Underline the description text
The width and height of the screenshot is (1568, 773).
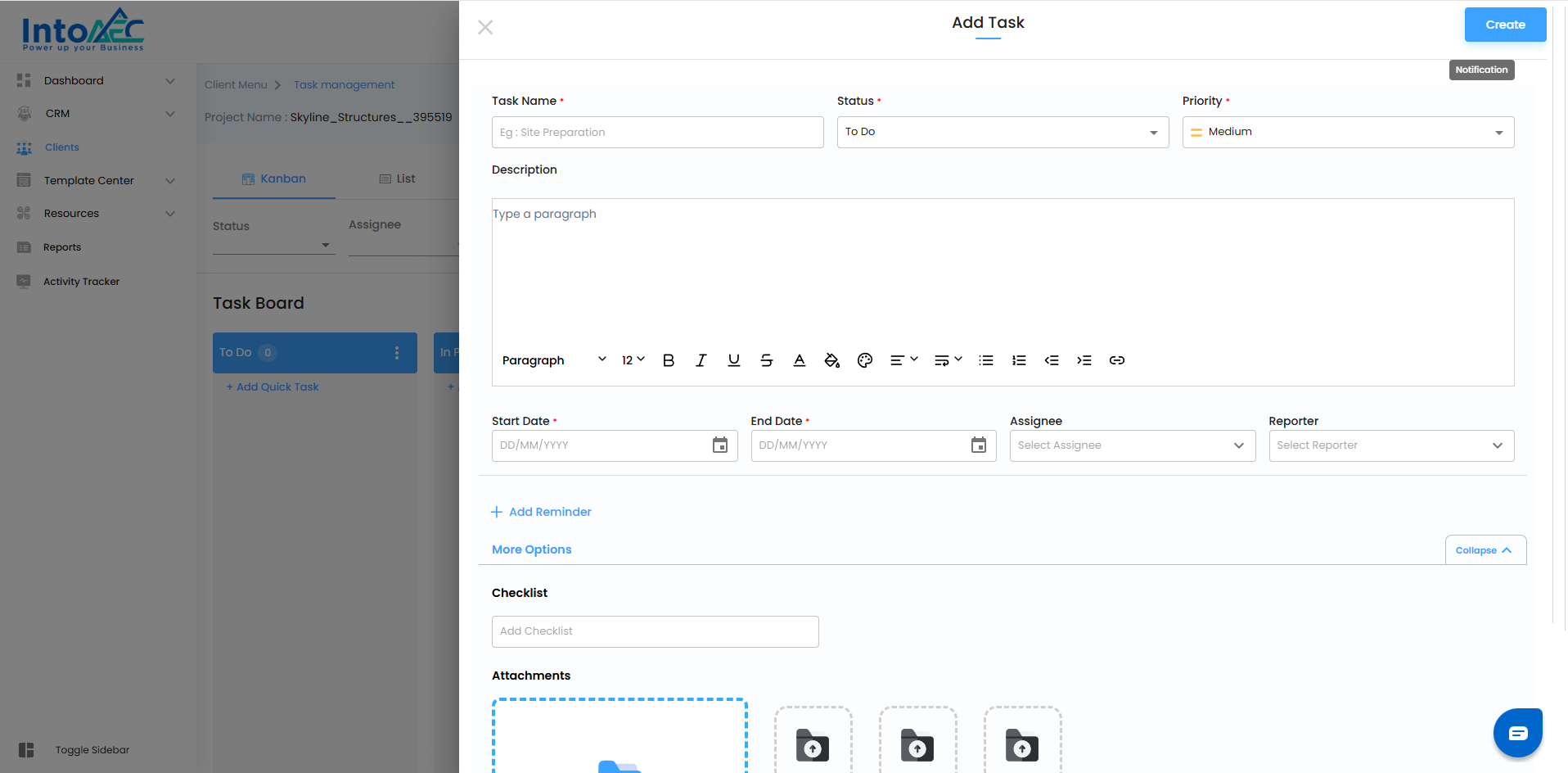[x=734, y=360]
